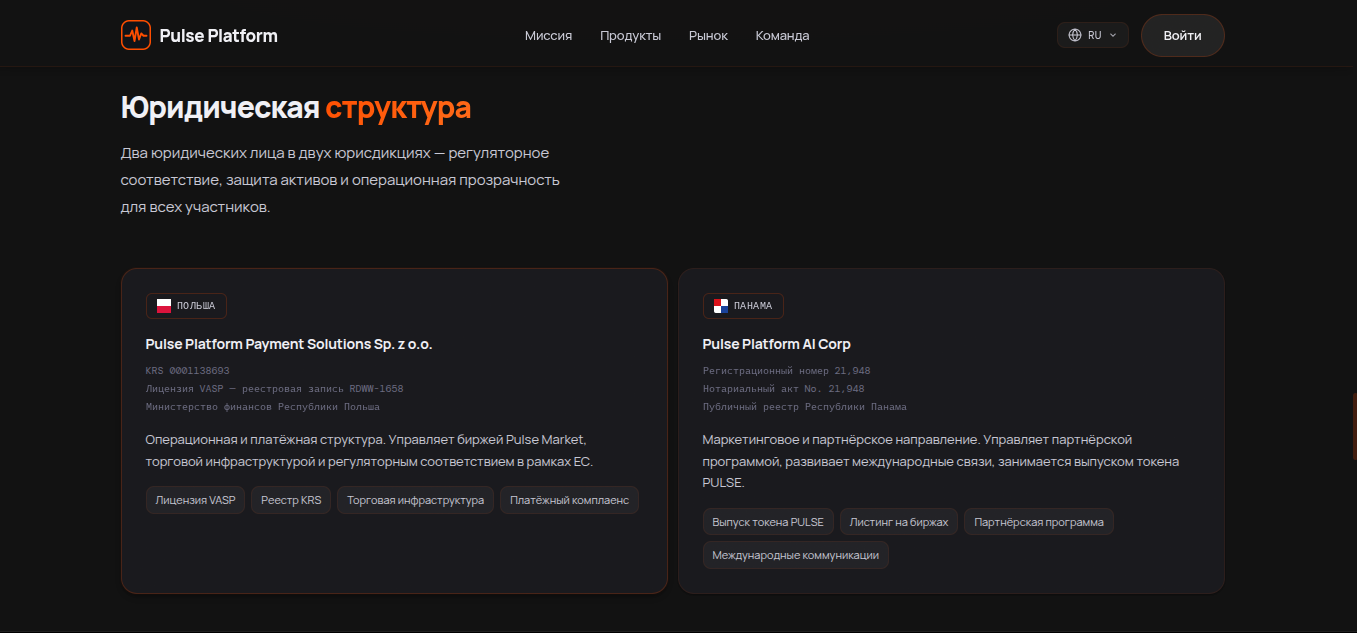Click the Листинг на биржах tag
This screenshot has height=633, width=1357.
[x=899, y=522]
